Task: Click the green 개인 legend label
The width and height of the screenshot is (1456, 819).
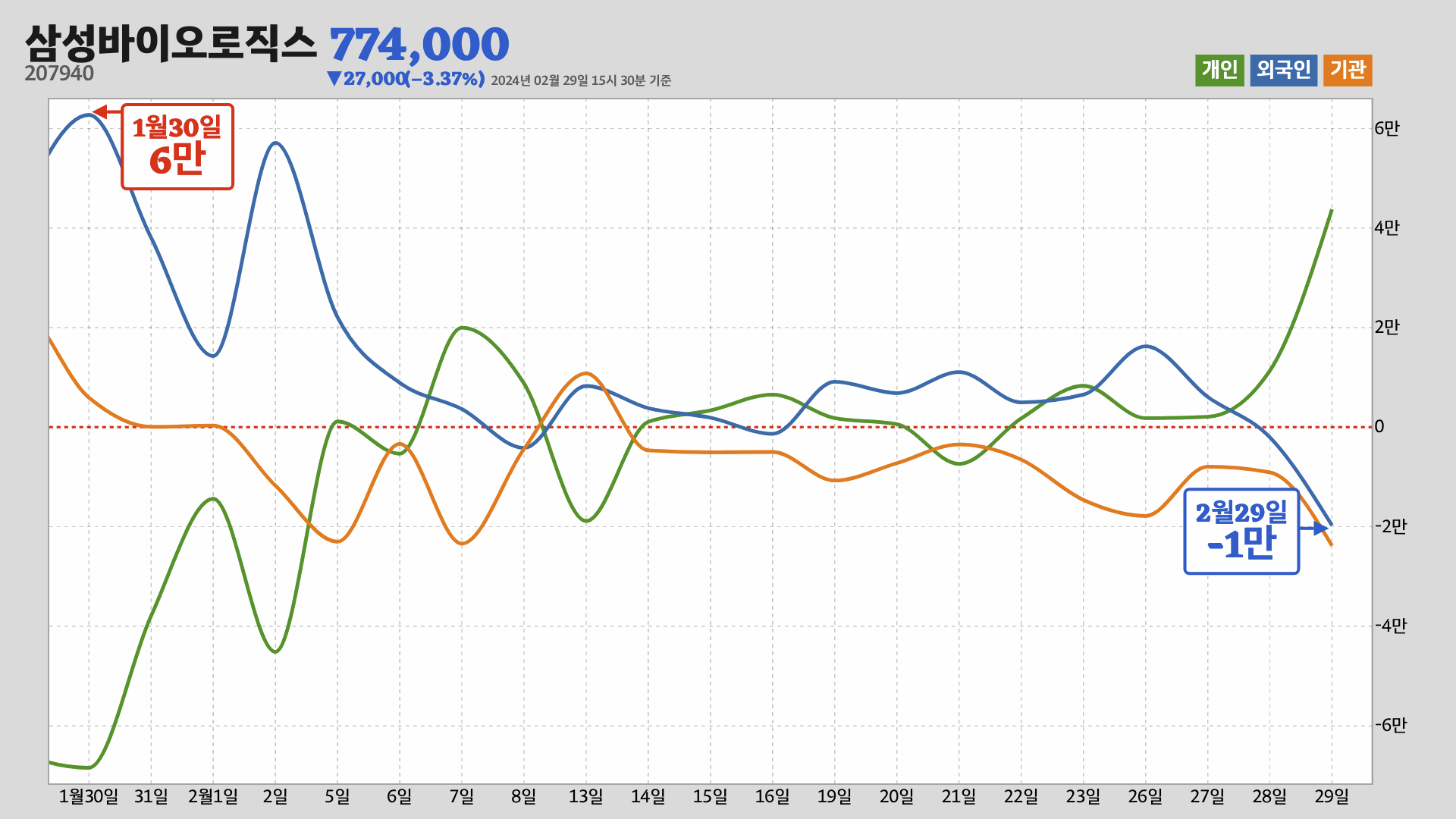Action: pos(1219,71)
